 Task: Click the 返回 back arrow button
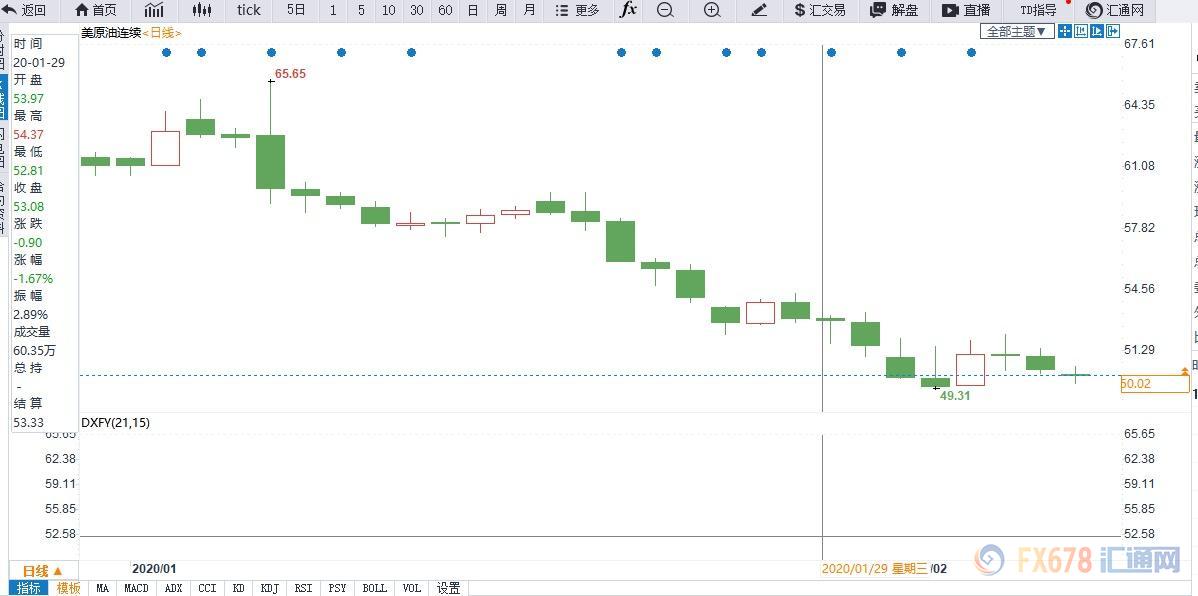pyautogui.click(x=24, y=10)
